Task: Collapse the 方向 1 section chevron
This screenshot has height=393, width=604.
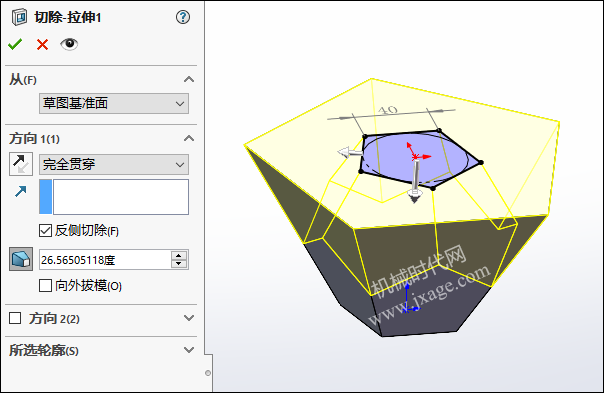Action: coord(189,138)
